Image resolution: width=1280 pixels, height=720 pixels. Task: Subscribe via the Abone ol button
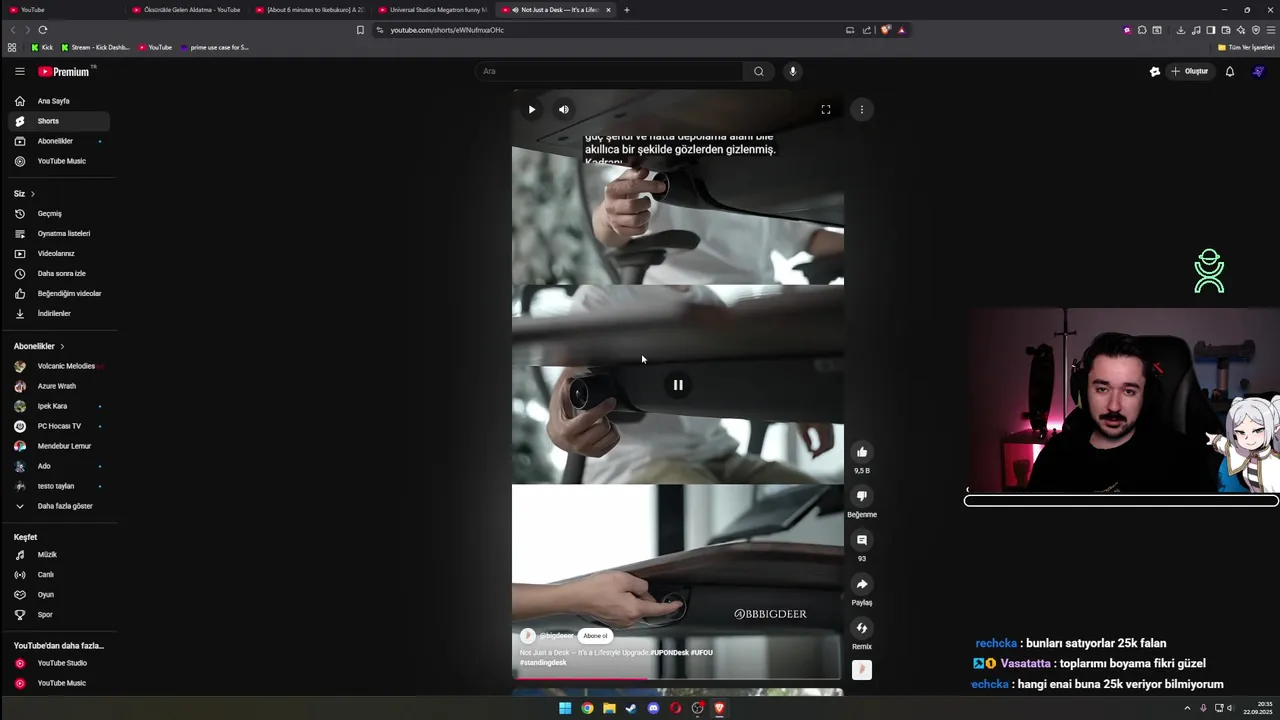[x=596, y=636]
